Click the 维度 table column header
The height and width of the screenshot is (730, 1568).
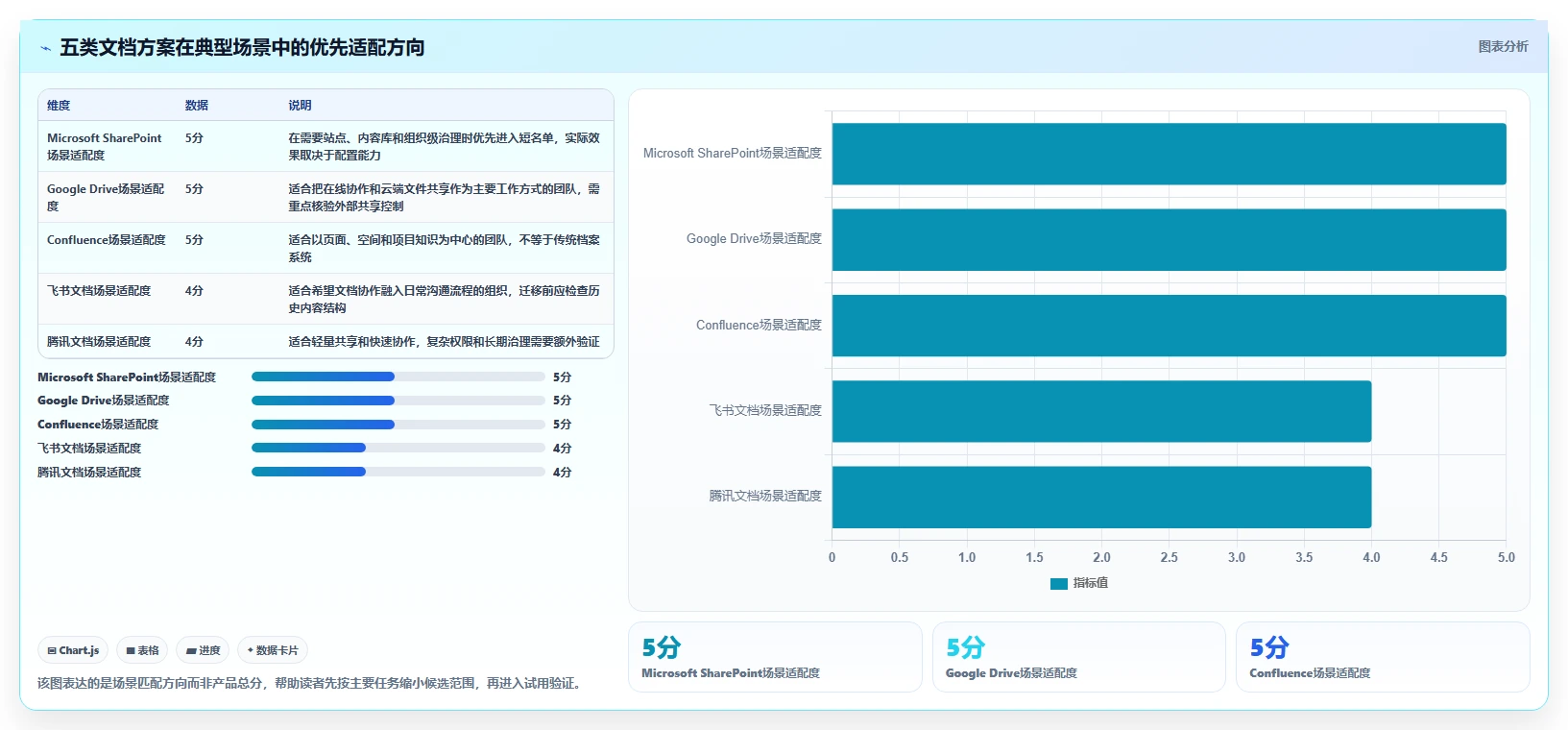(59, 106)
